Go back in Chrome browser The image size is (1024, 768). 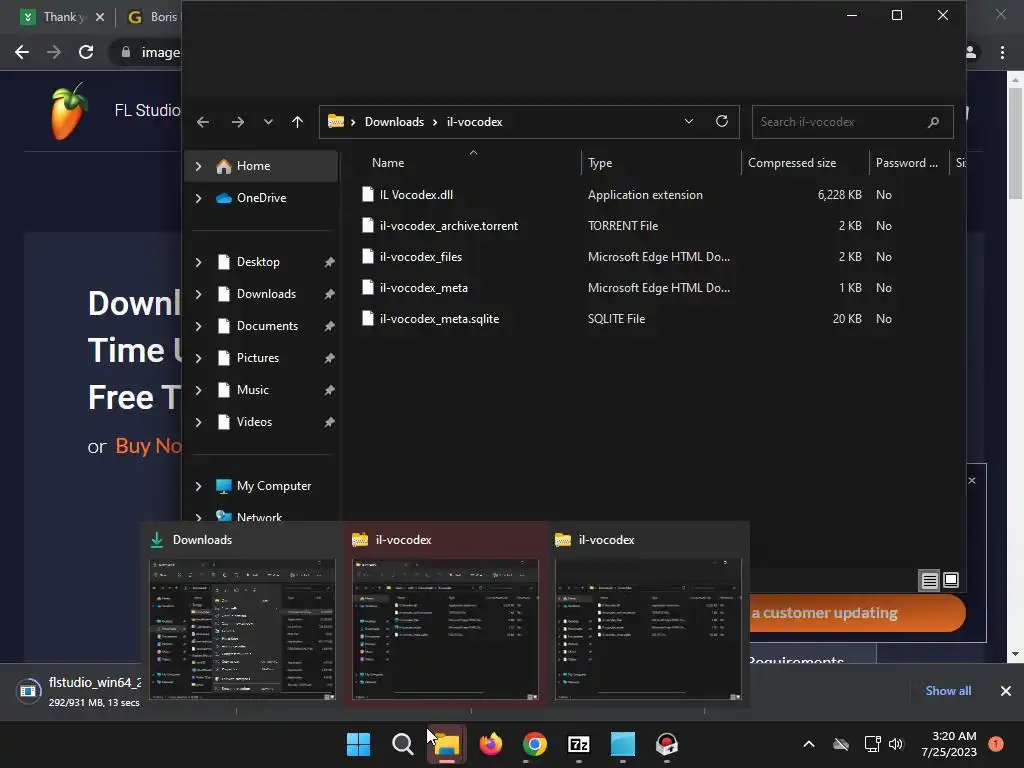click(x=22, y=52)
